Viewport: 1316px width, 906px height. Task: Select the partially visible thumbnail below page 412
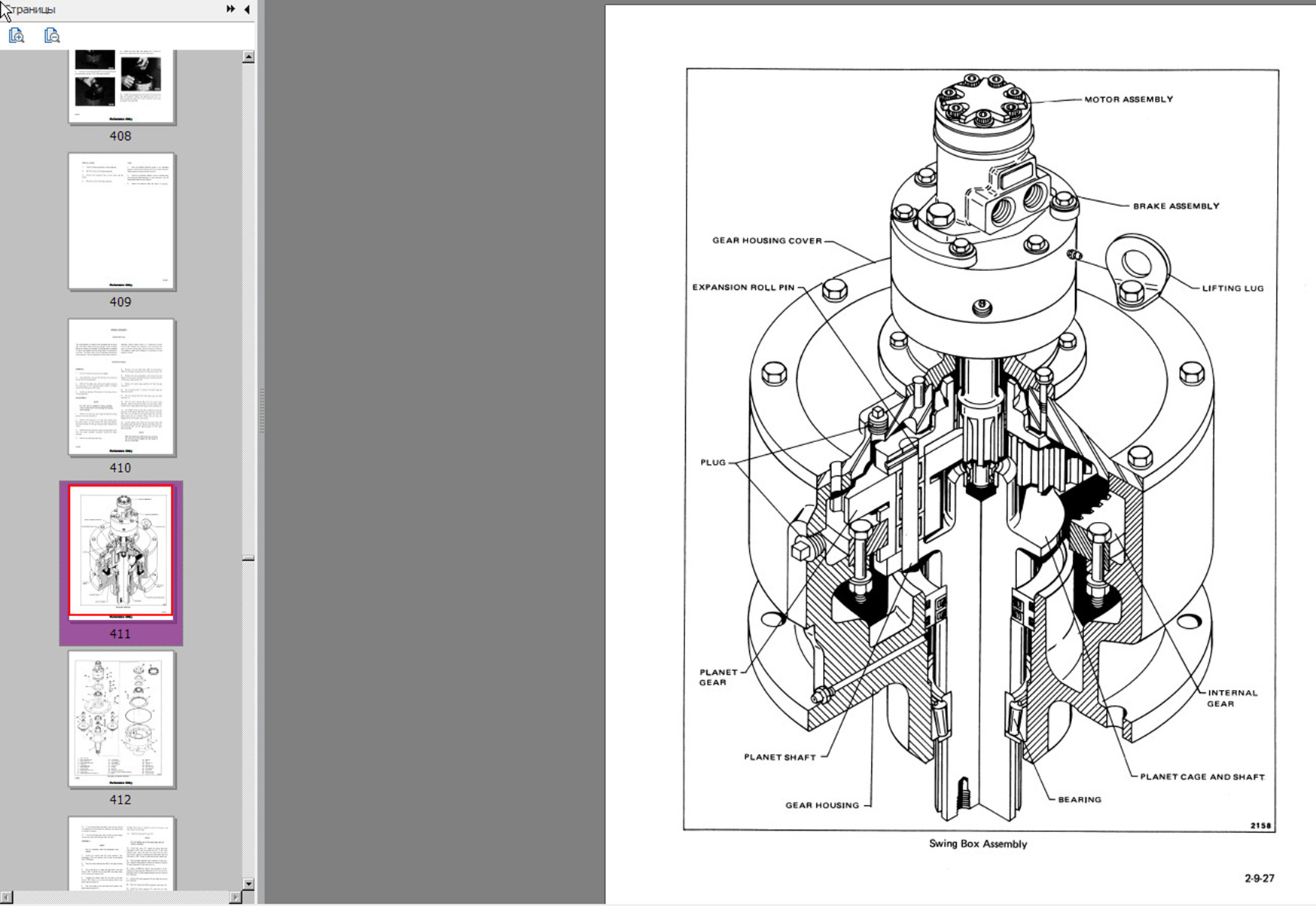pos(121,853)
